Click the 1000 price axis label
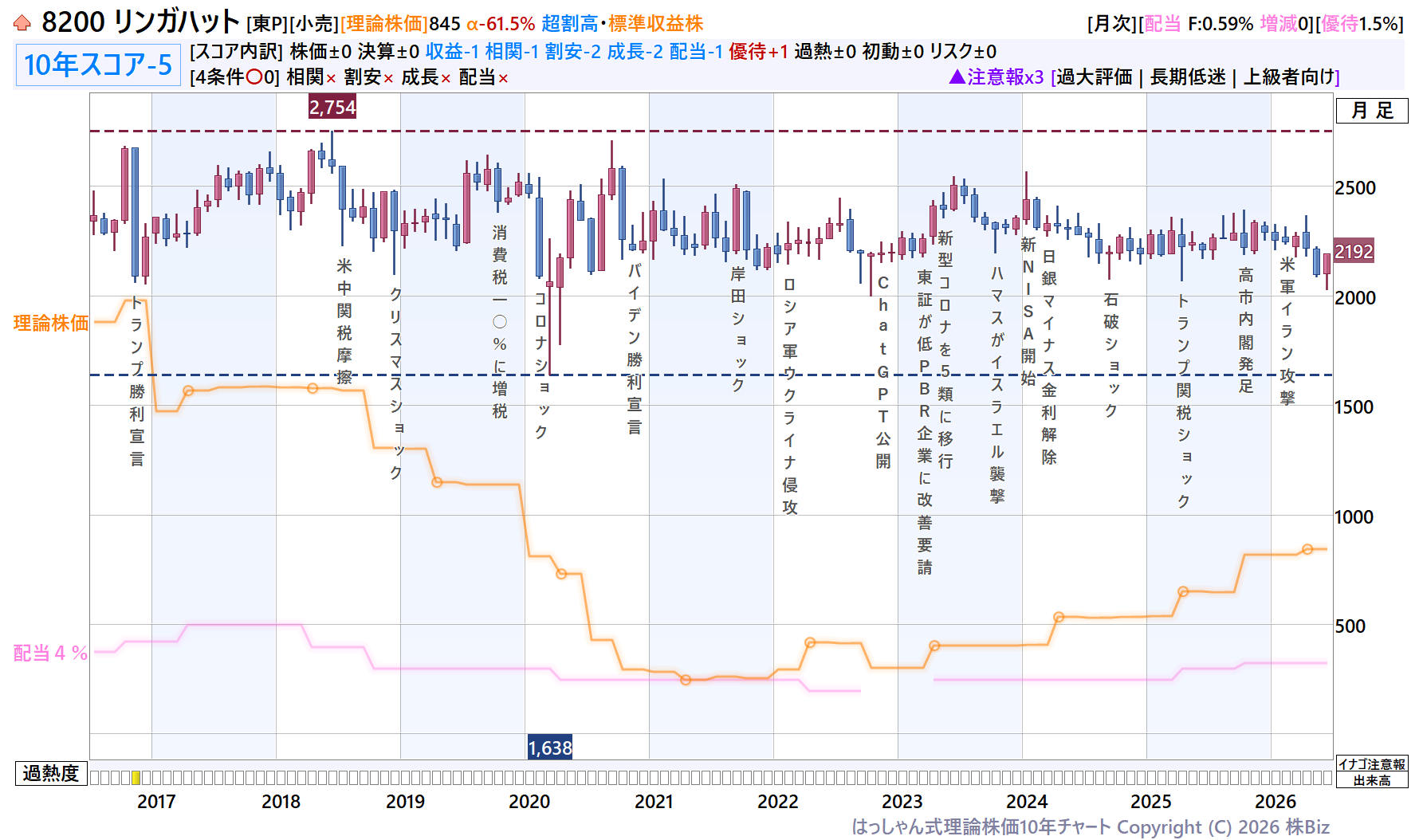The width and height of the screenshot is (1419, 840). pos(1354,517)
